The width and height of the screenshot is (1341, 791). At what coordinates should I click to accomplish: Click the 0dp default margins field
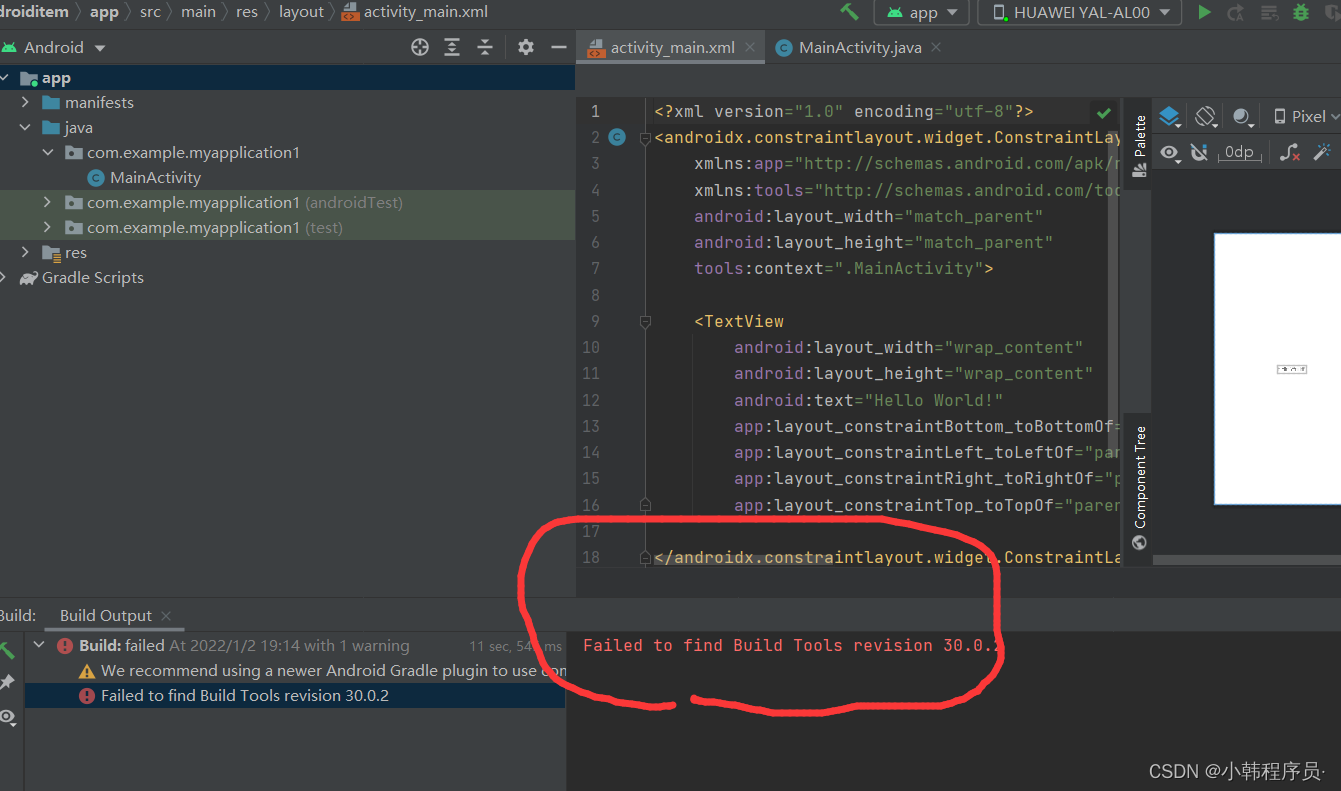point(1239,152)
